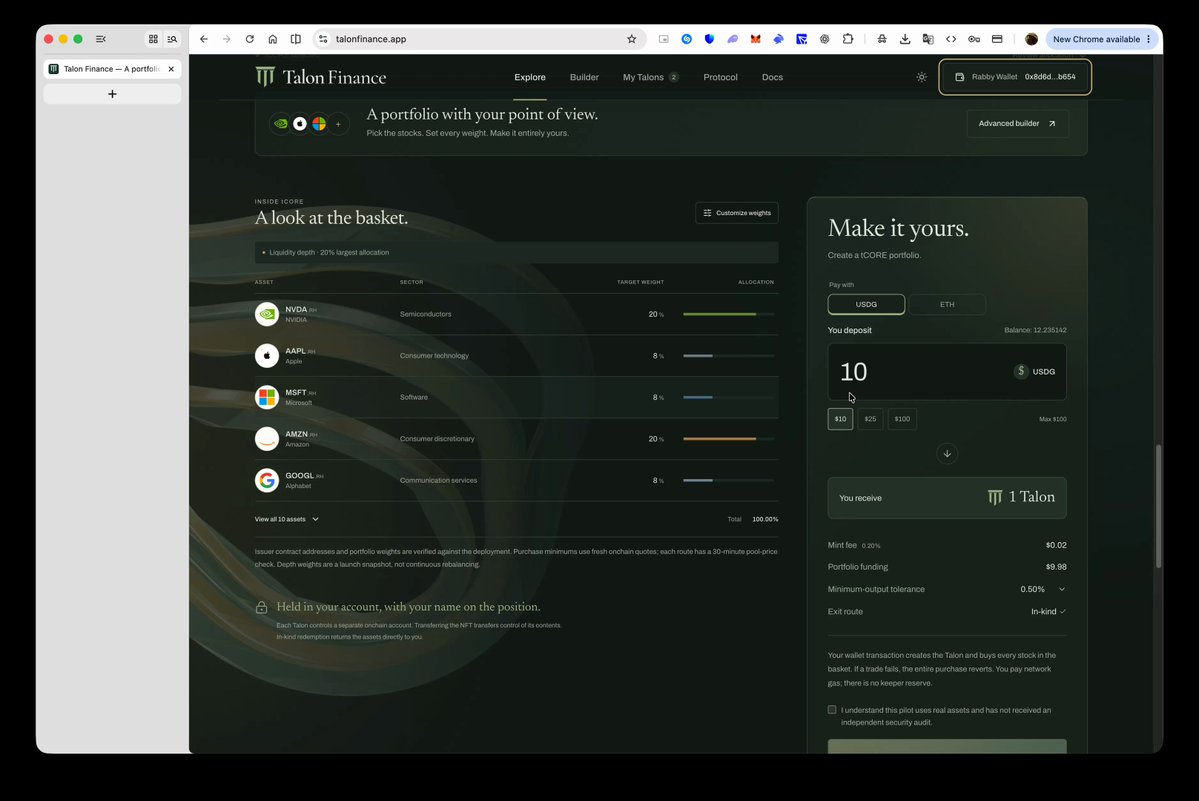This screenshot has height=801, width=1199.
Task: Choose the $100 preset amount
Action: (902, 419)
